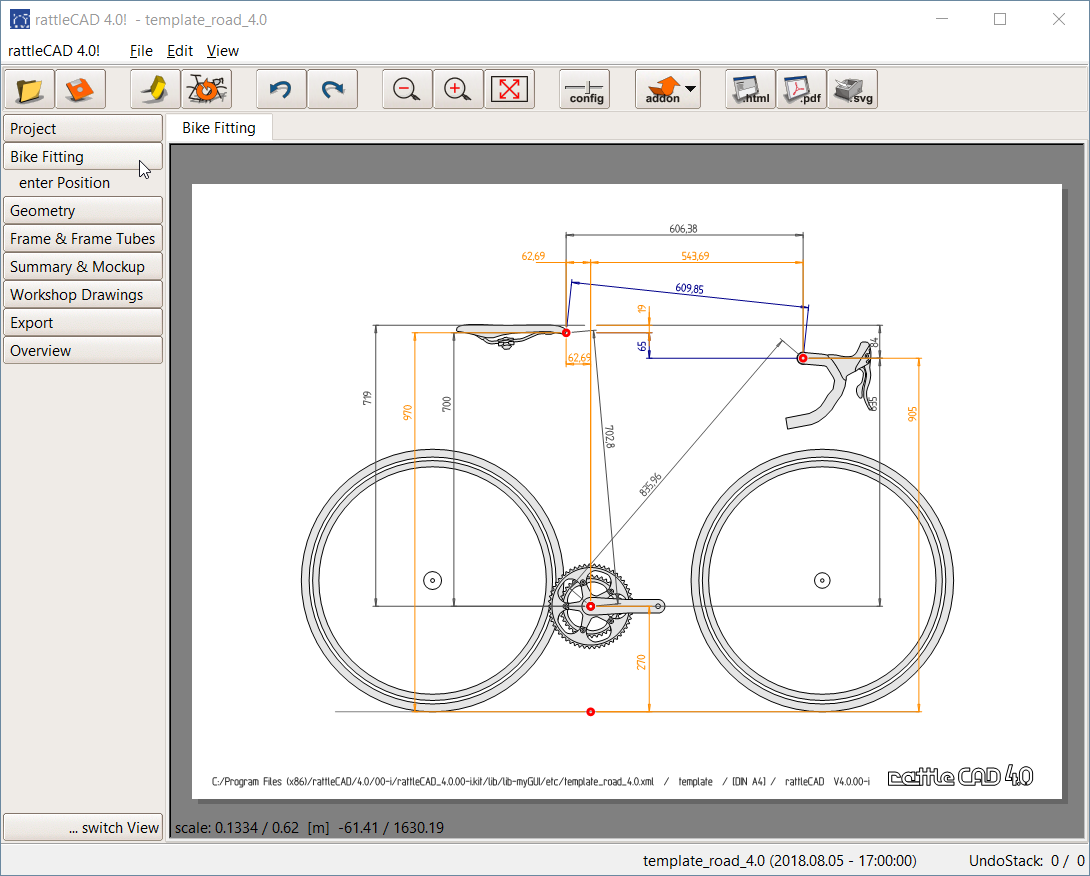The height and width of the screenshot is (876, 1090).
Task: Export drawing as svg
Action: click(x=853, y=89)
